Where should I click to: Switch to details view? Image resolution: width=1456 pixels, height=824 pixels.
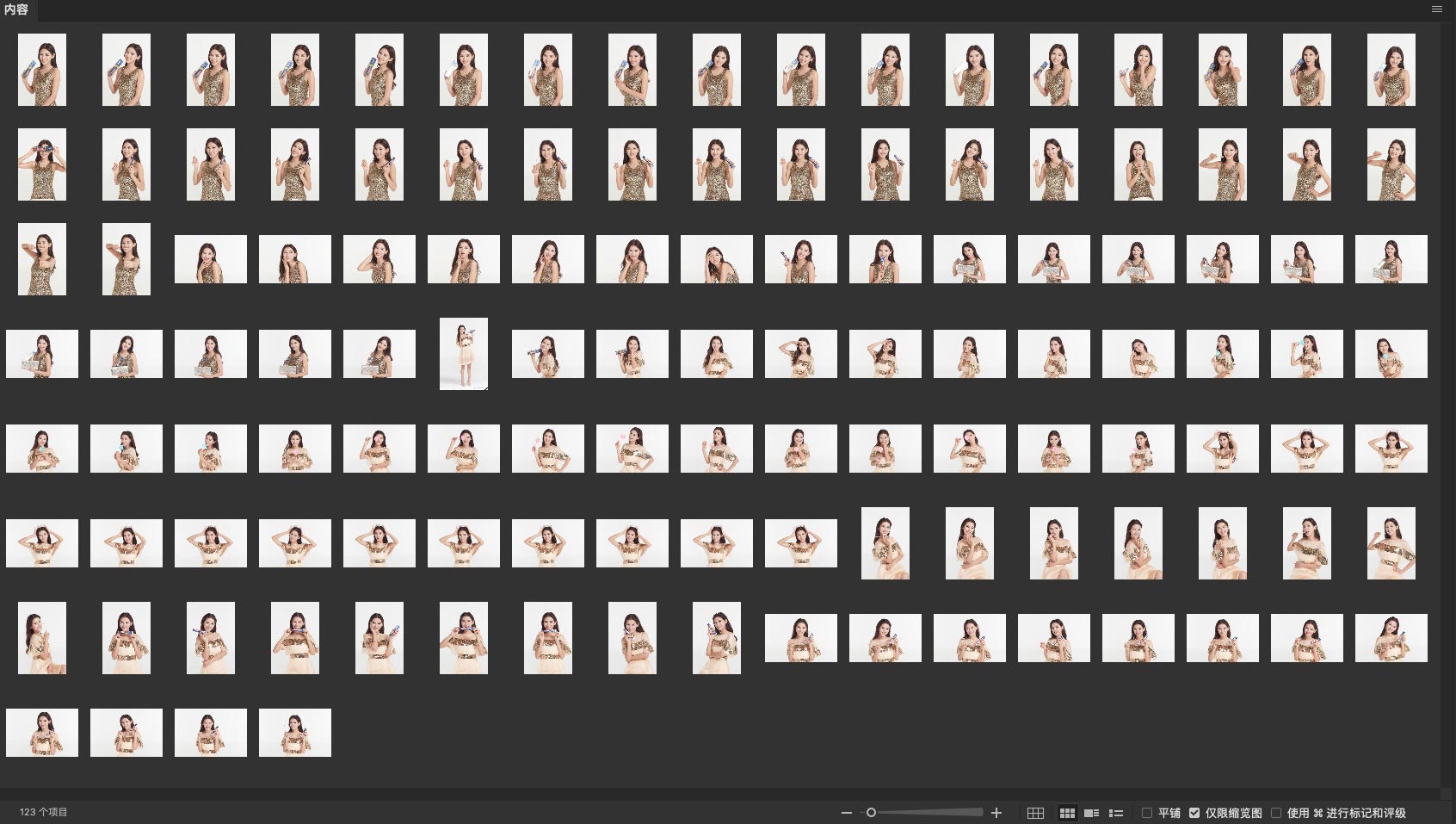click(x=1091, y=813)
